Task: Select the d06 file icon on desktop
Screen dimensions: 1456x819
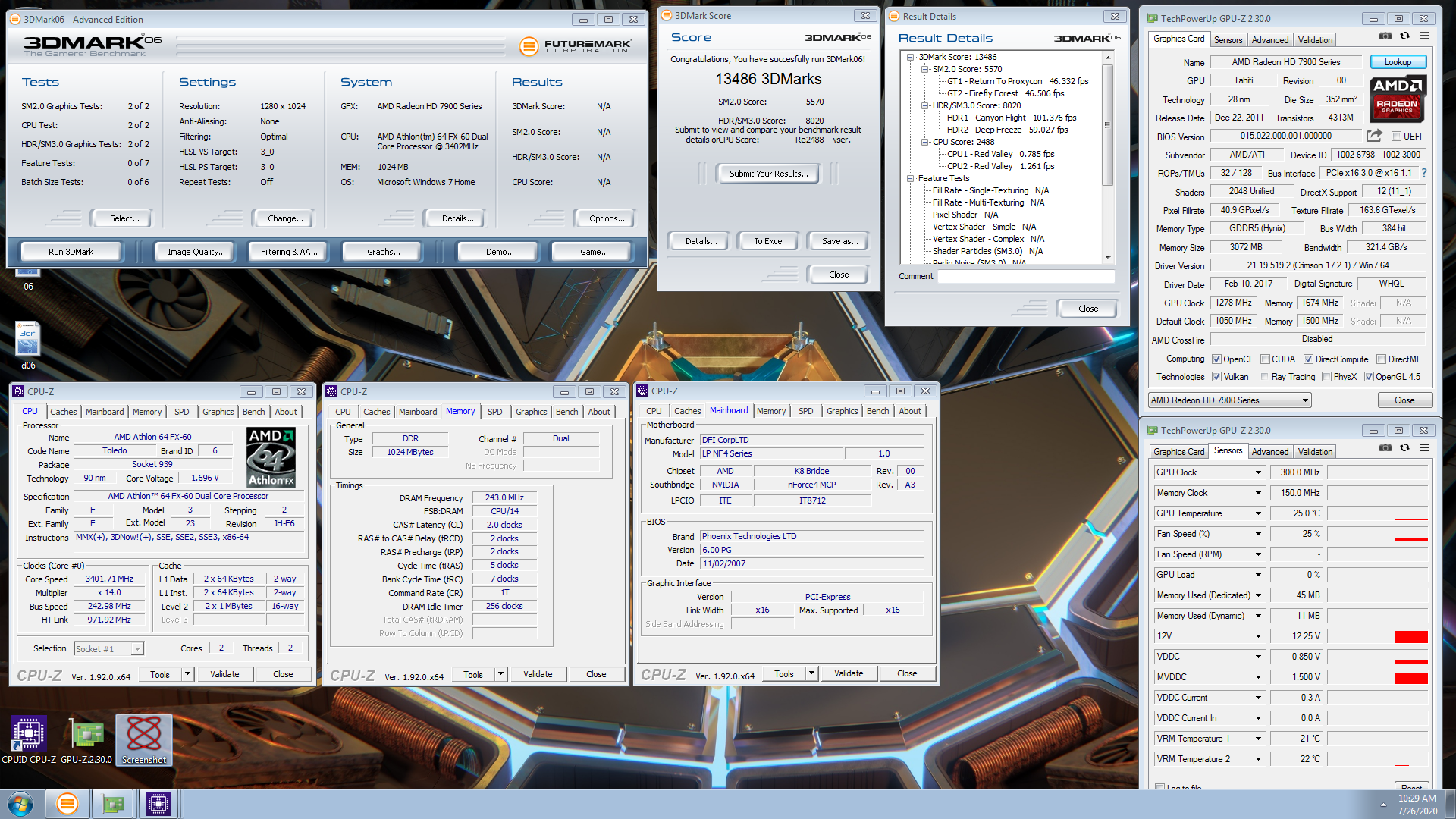Action: click(x=28, y=345)
